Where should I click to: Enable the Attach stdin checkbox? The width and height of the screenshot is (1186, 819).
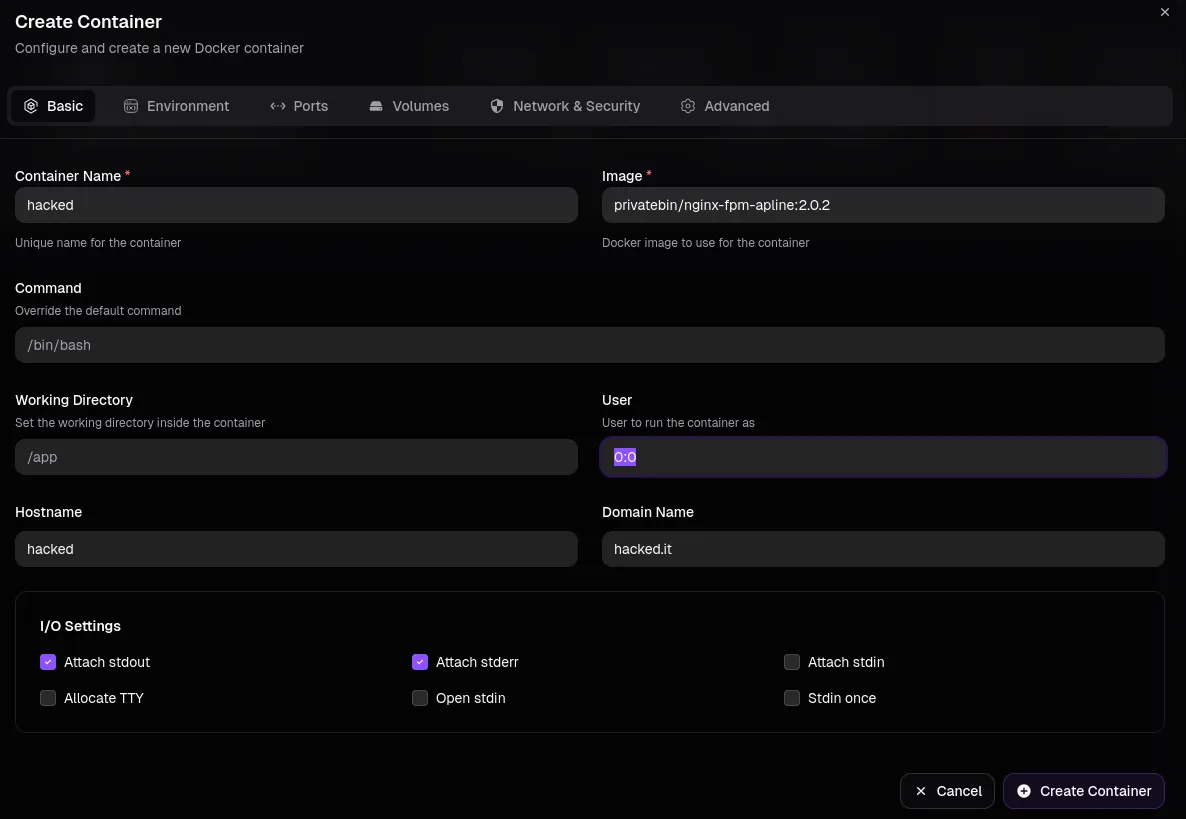(792, 662)
